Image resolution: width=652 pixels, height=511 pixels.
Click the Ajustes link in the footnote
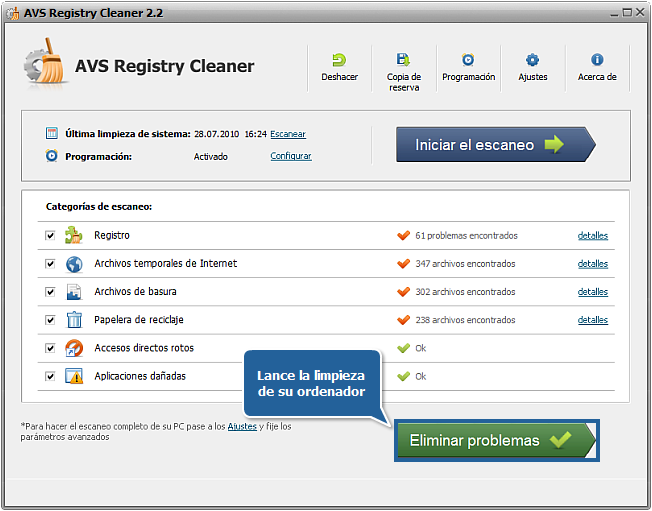pyautogui.click(x=242, y=426)
